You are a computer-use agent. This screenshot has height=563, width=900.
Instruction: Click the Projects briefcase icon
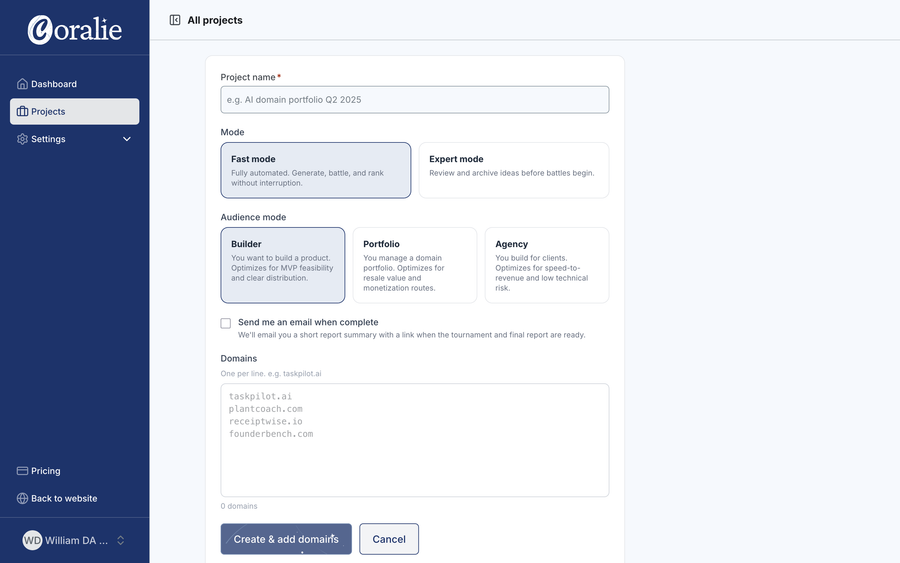22,111
